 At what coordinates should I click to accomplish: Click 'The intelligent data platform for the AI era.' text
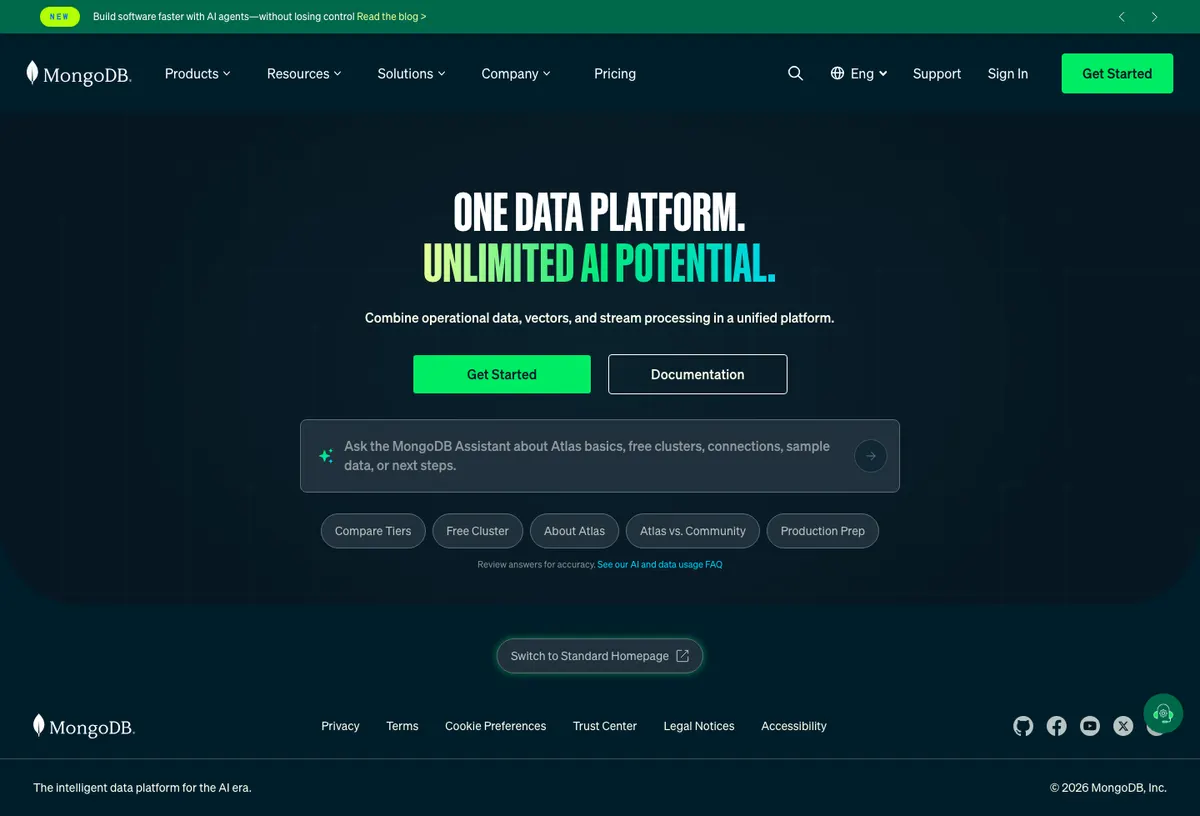point(142,787)
